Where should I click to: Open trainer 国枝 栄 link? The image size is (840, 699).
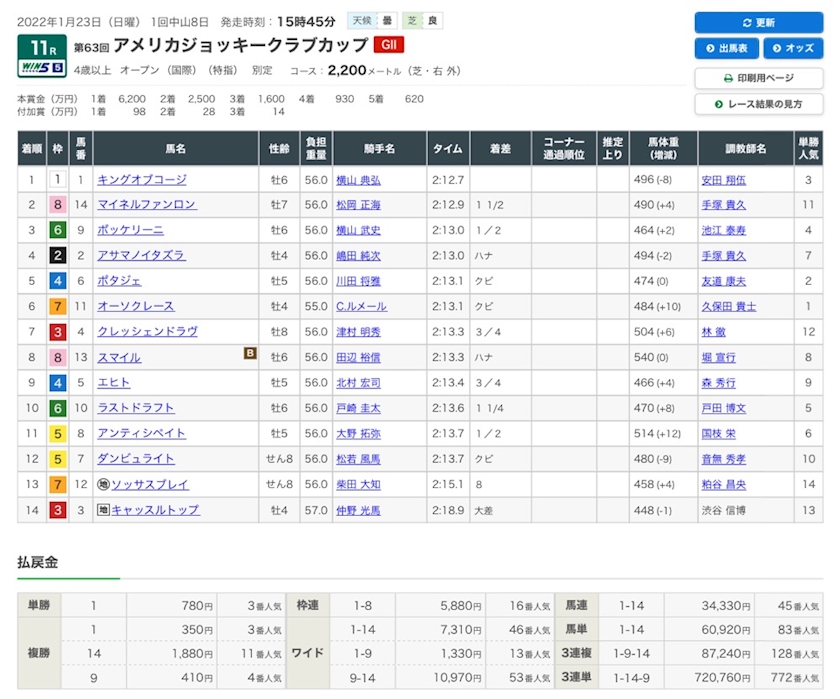[718, 434]
